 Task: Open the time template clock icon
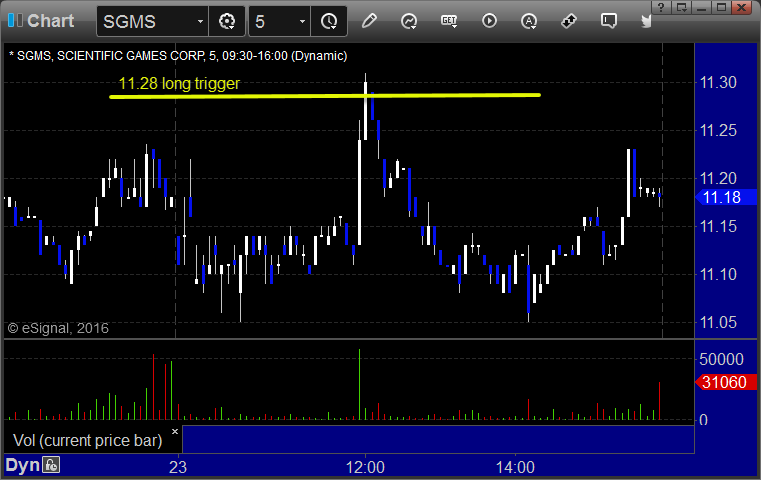pyautogui.click(x=329, y=21)
